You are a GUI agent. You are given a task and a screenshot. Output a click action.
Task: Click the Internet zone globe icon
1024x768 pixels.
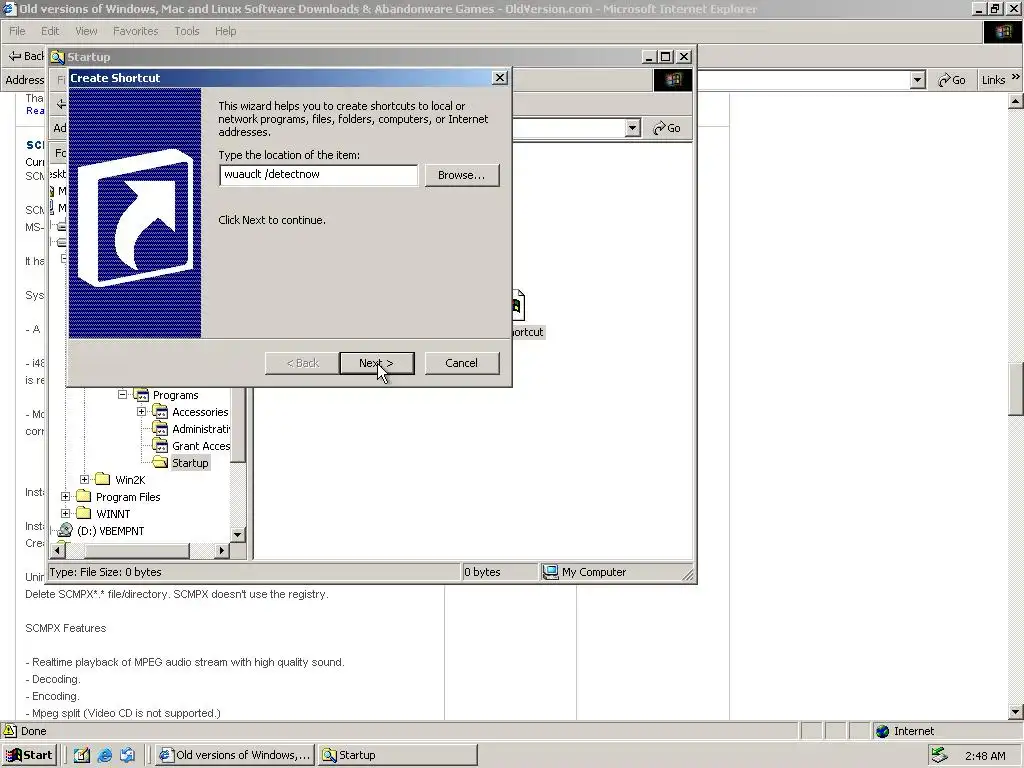(x=882, y=731)
